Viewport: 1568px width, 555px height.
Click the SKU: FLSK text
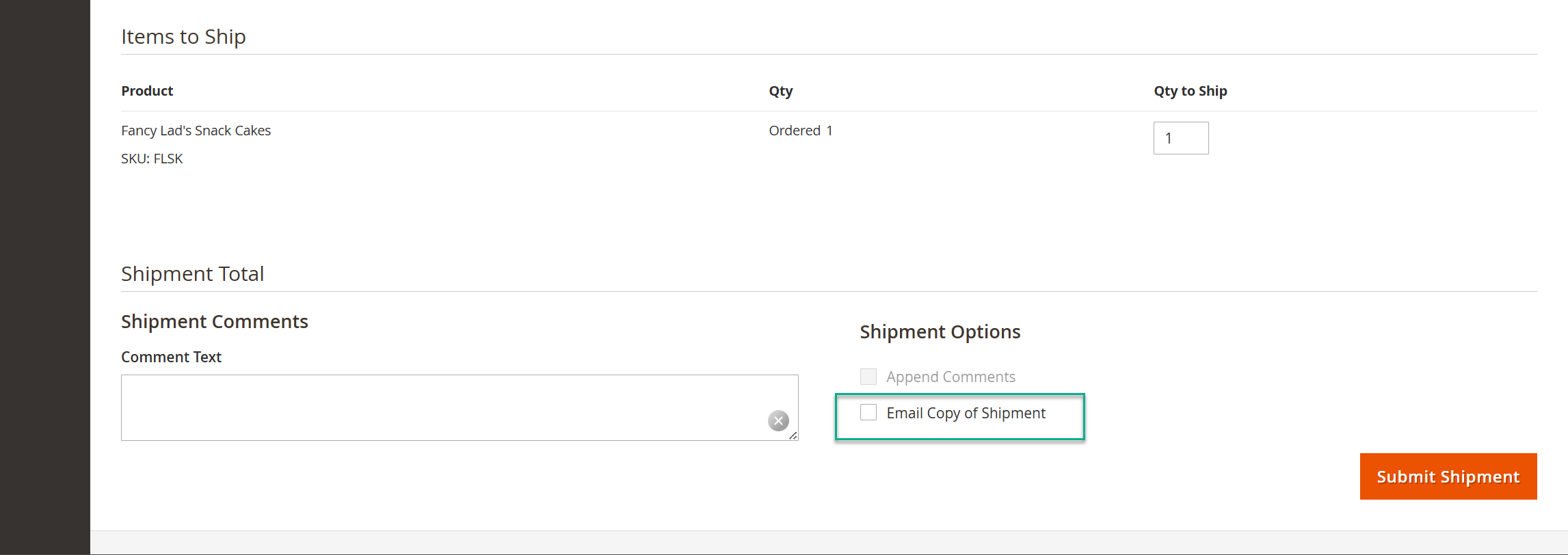152,159
